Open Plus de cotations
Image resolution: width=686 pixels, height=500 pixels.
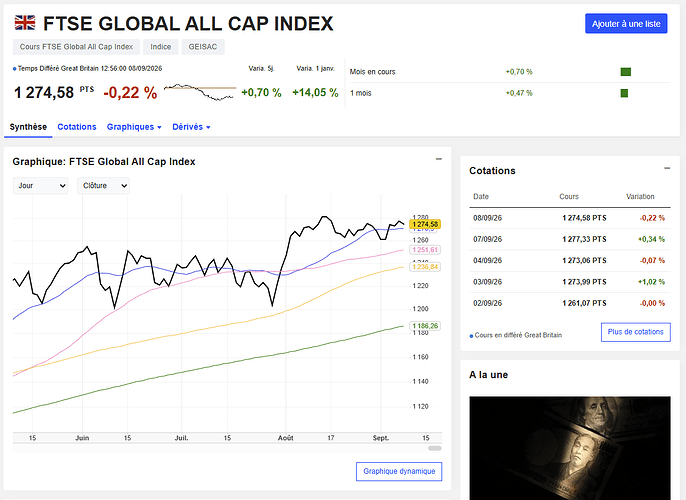pos(636,332)
